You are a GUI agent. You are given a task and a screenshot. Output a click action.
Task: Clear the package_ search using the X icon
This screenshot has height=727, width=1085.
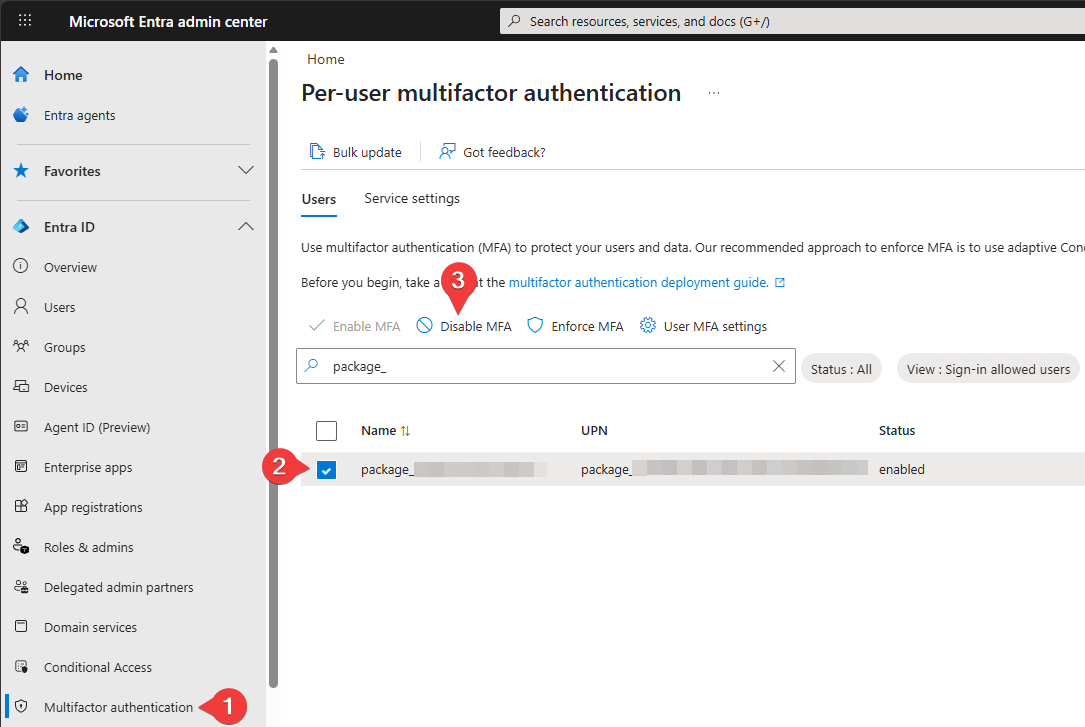coord(779,367)
